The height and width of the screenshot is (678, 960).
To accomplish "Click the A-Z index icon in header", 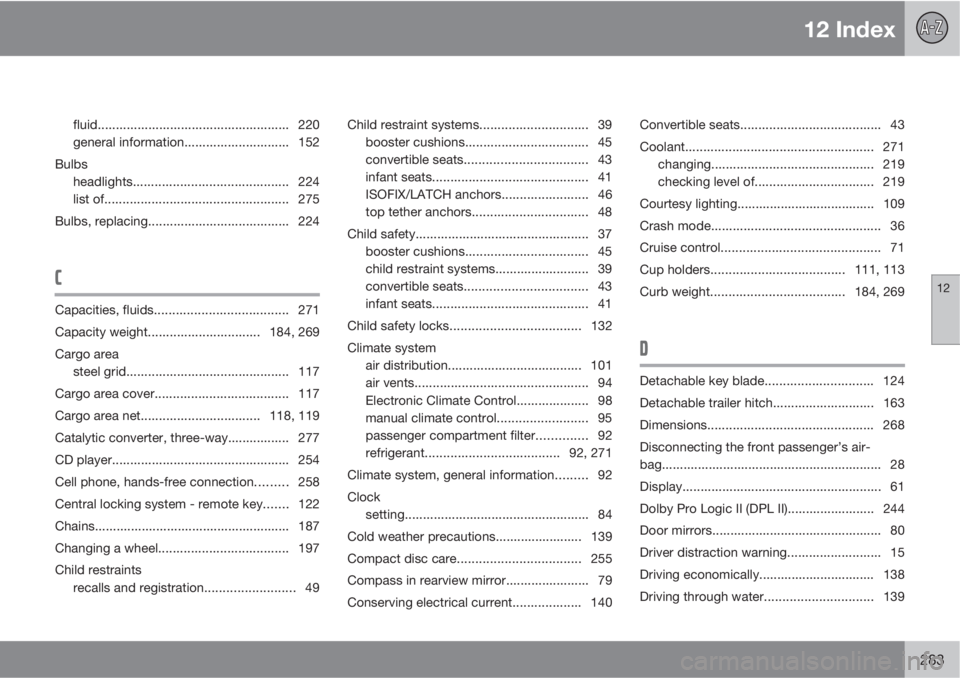I will 932,28.
